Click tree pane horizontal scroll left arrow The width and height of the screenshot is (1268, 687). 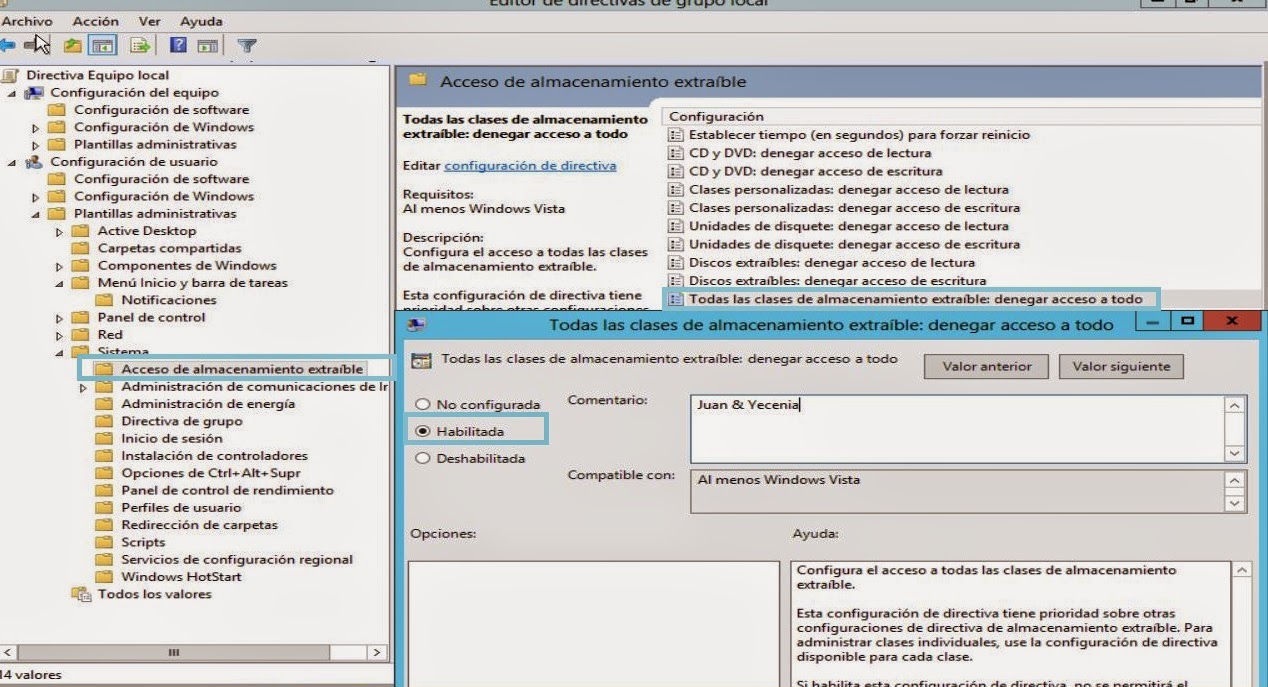(x=6, y=652)
